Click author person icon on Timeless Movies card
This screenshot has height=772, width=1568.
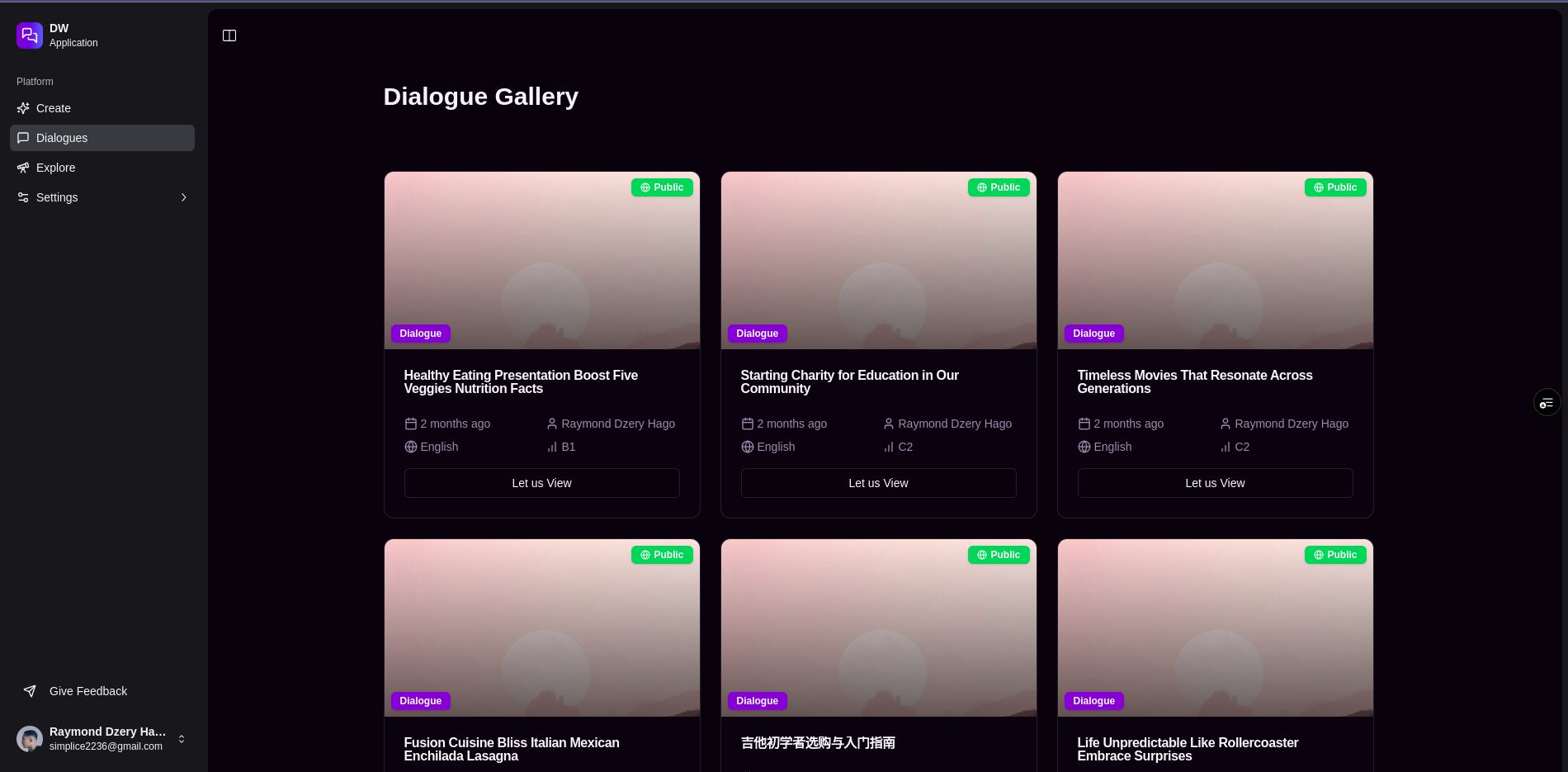tap(1226, 424)
